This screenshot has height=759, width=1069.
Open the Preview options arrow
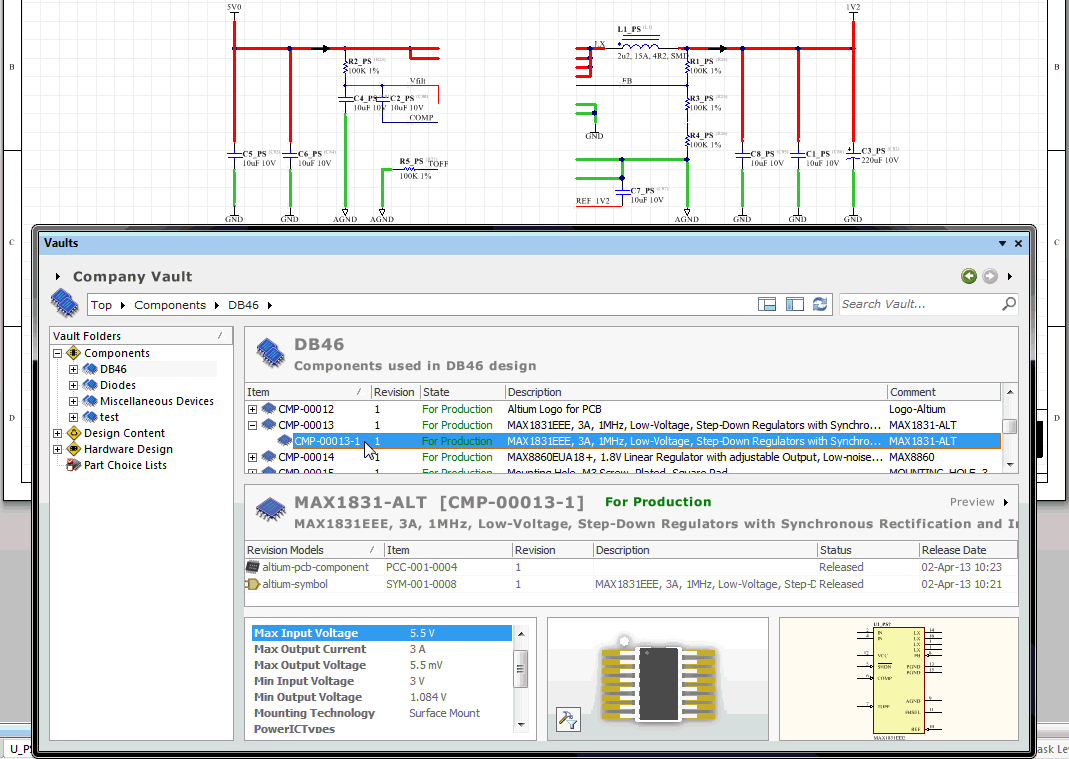(1006, 503)
